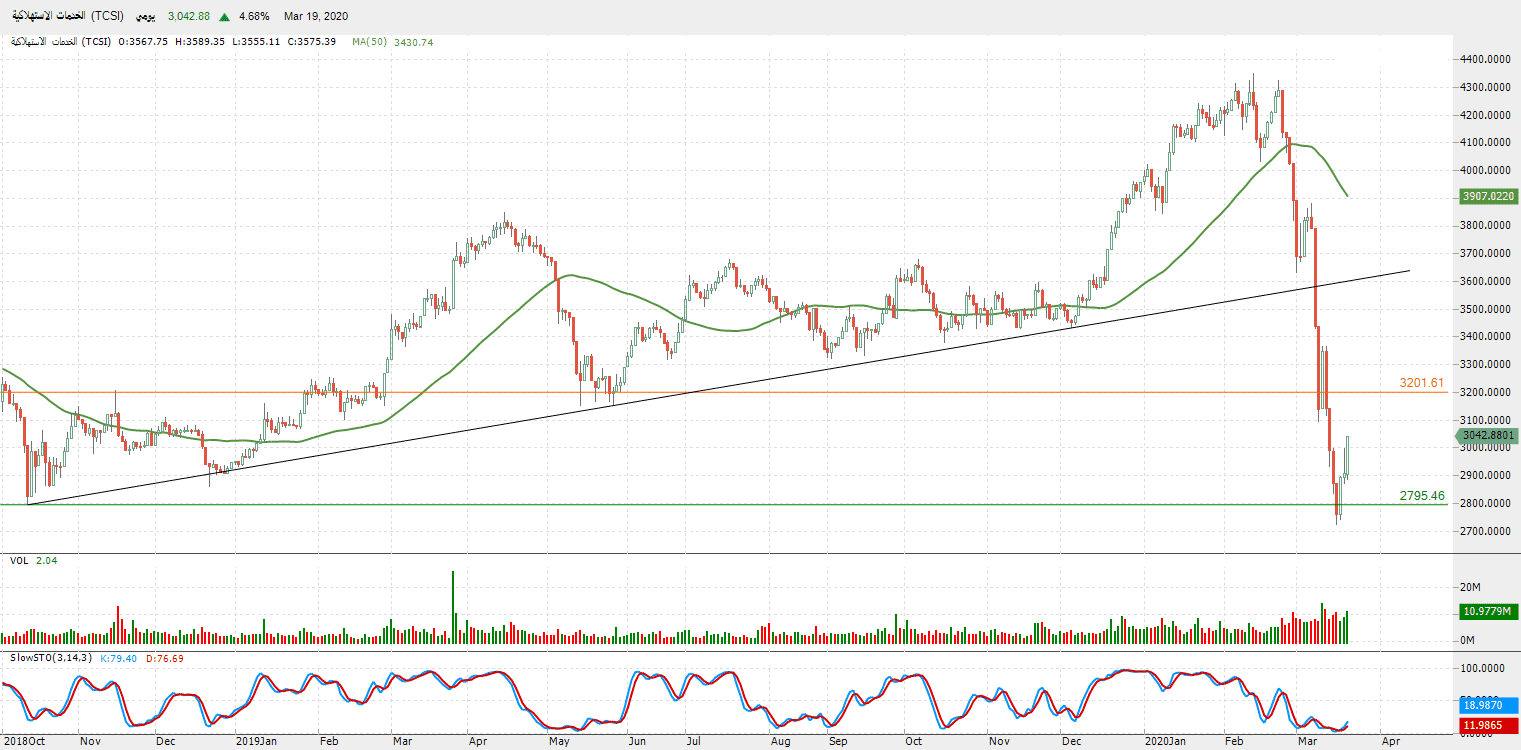The height and width of the screenshot is (750, 1521).
Task: Click the 2020Jan time axis label
Action: tap(1165, 742)
